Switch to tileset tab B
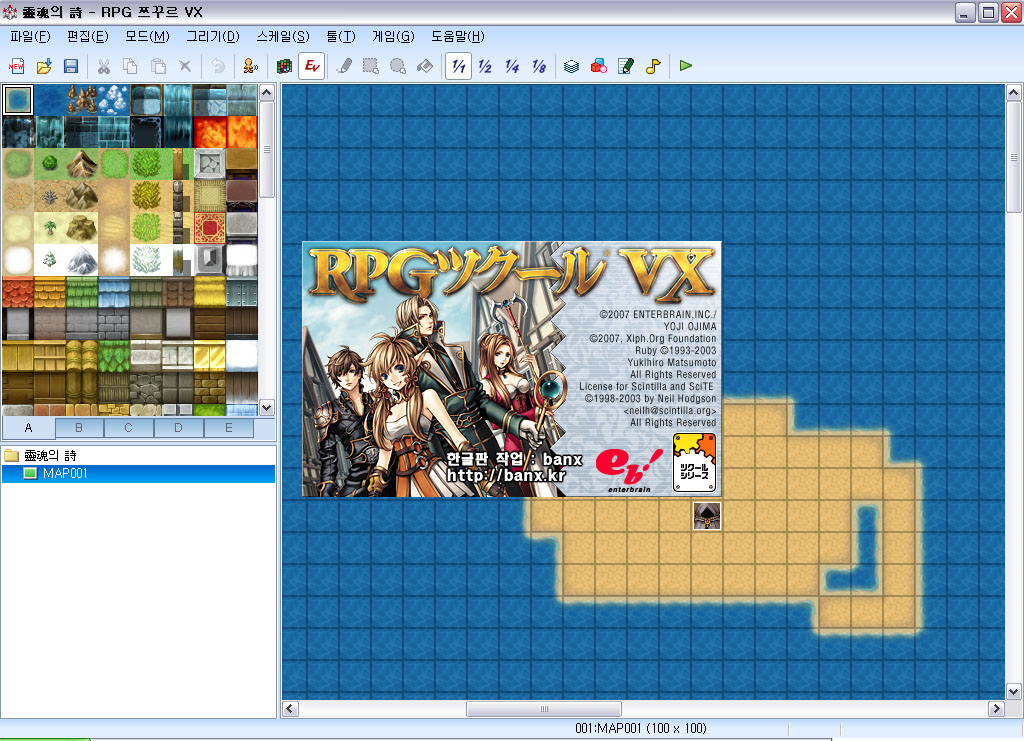 pyautogui.click(x=79, y=428)
